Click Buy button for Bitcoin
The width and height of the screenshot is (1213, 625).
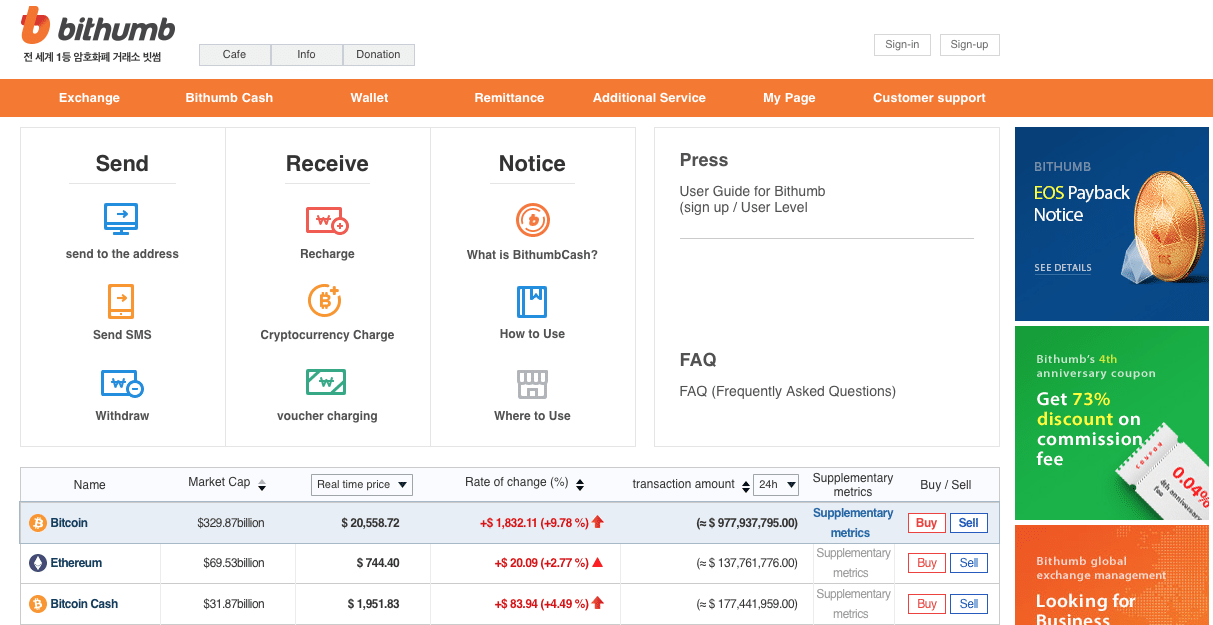(927, 523)
